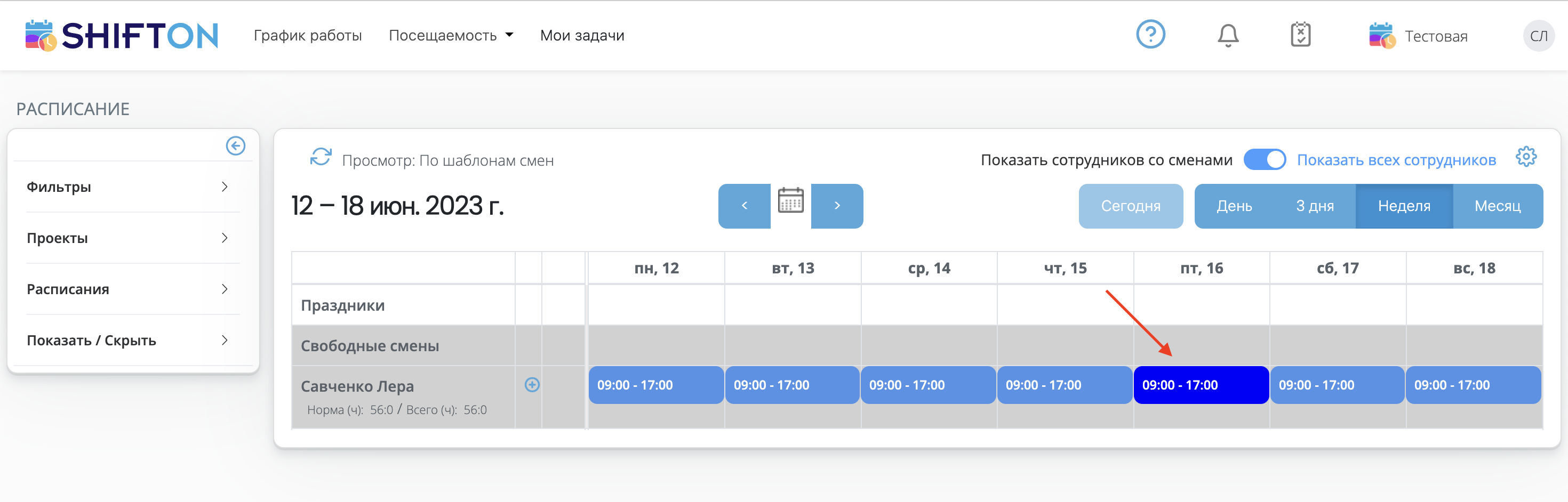Screen dimensions: 1568x502
Task: Go to the previous week arrow
Action: (745, 206)
